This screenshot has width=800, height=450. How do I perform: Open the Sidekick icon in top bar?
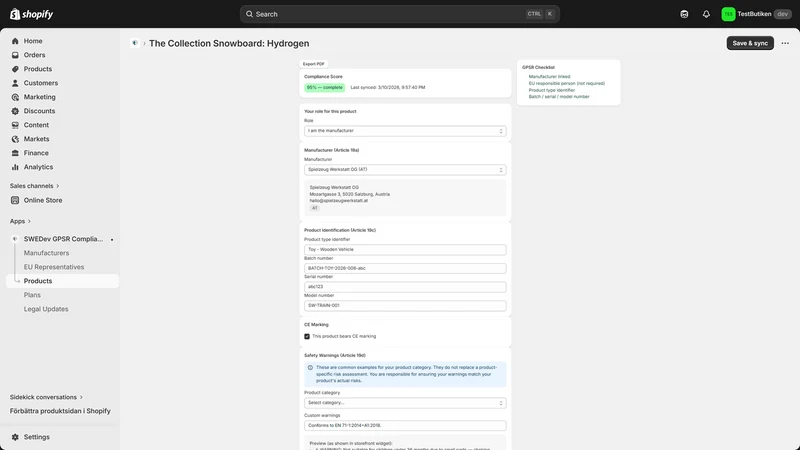tap(684, 14)
